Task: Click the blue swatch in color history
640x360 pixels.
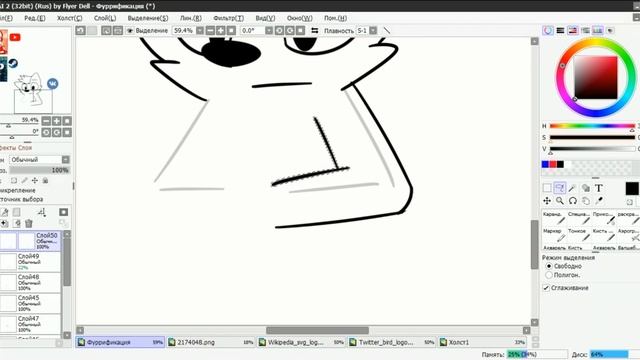Action: [545, 164]
